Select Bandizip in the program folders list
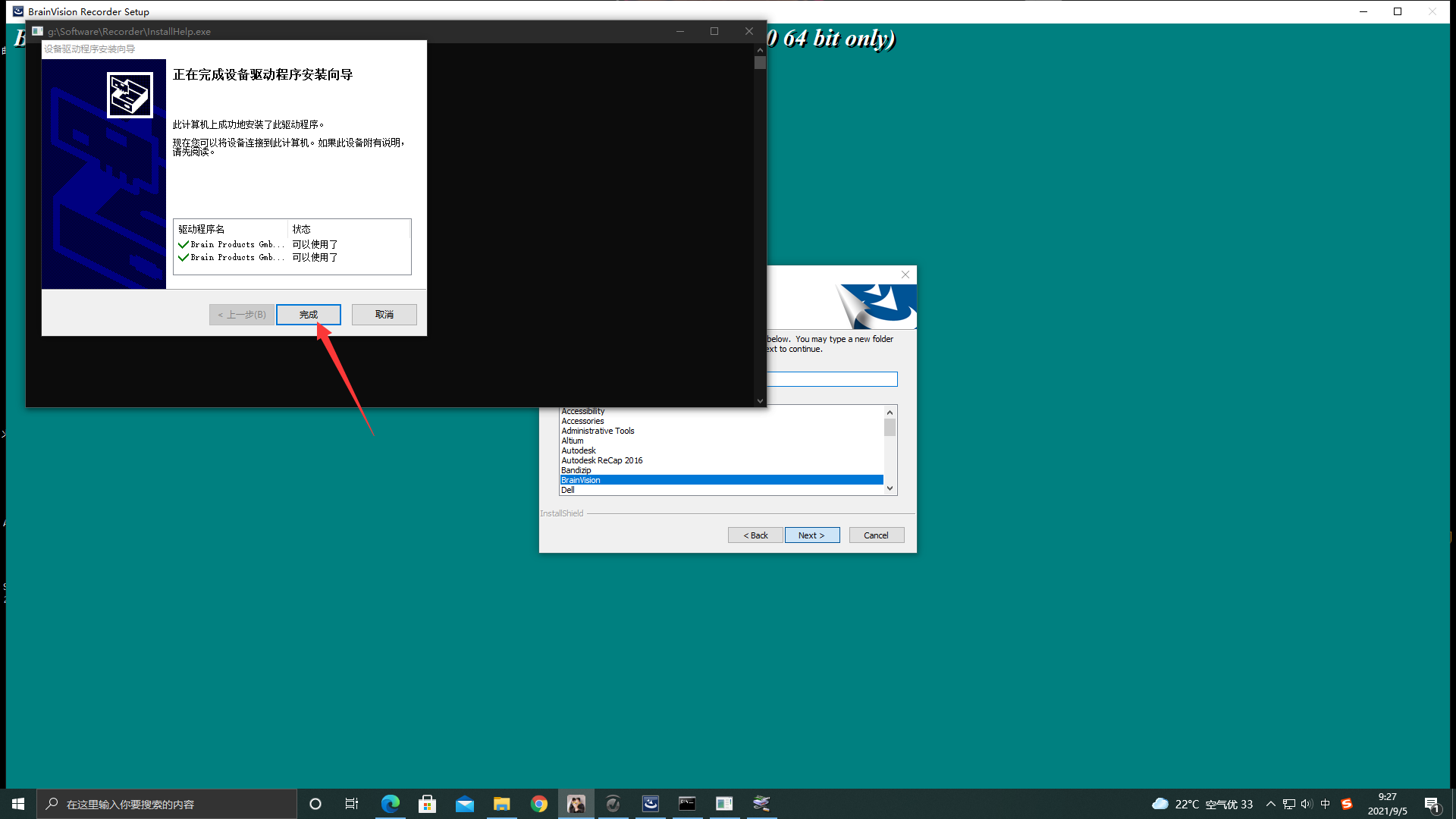The image size is (1456, 819). click(x=576, y=470)
